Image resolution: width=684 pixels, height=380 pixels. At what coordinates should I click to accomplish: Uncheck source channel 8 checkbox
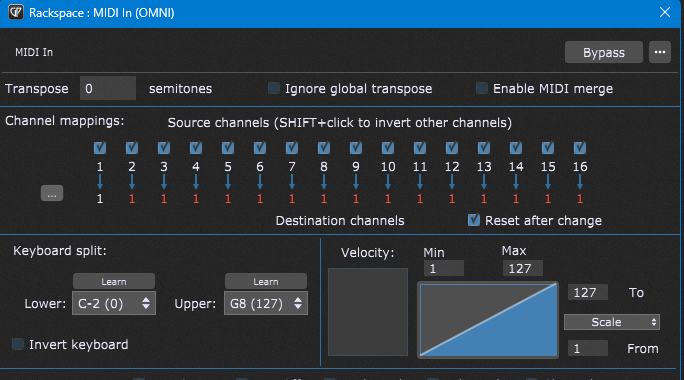(324, 147)
